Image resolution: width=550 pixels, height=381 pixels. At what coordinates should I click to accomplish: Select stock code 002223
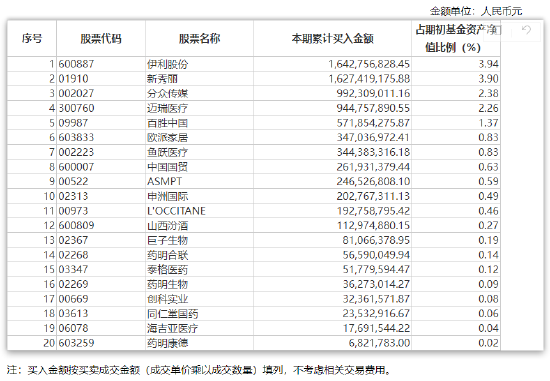coord(76,152)
